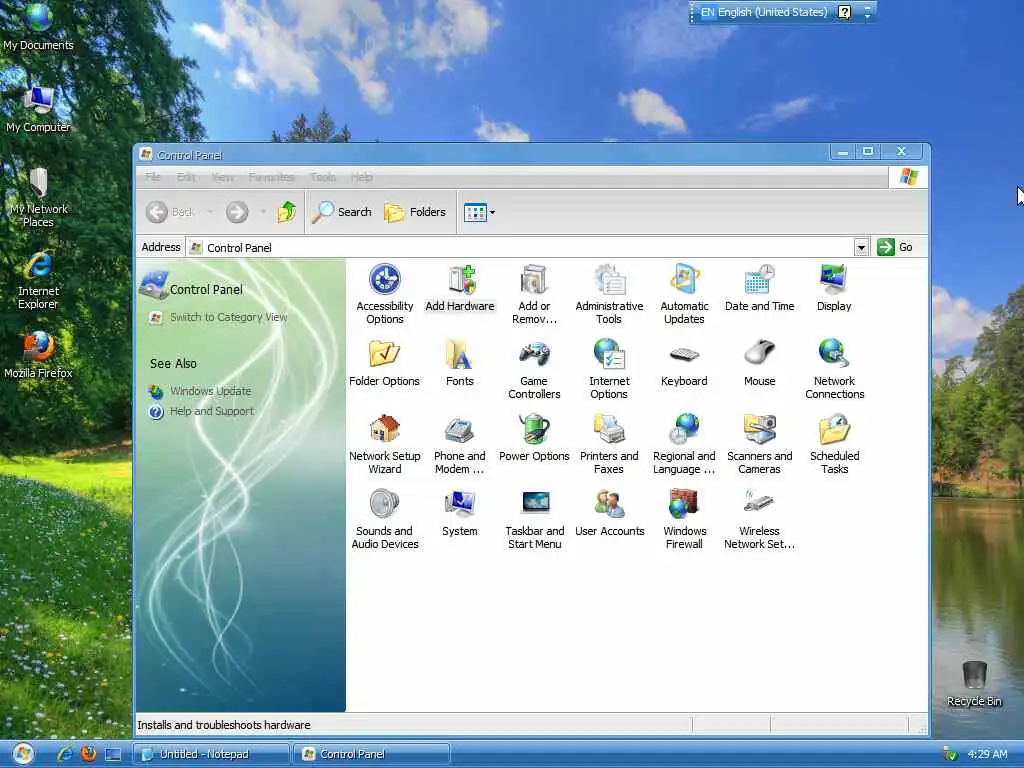Open User Accounts applet
The height and width of the screenshot is (768, 1024).
tap(609, 513)
